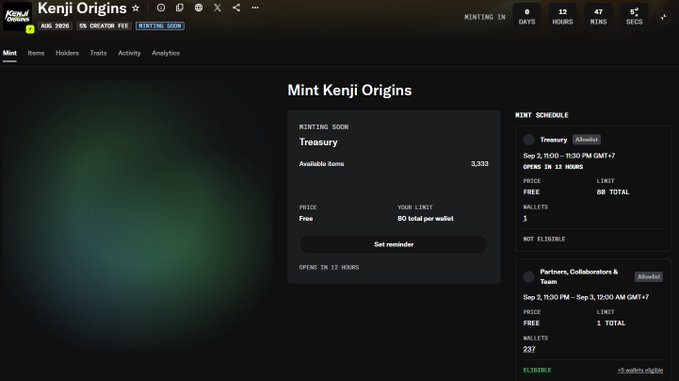Viewport: 679px width, 381px height.
Task: Click the "MINT SCHEDULE" heading
Action: 542,115
